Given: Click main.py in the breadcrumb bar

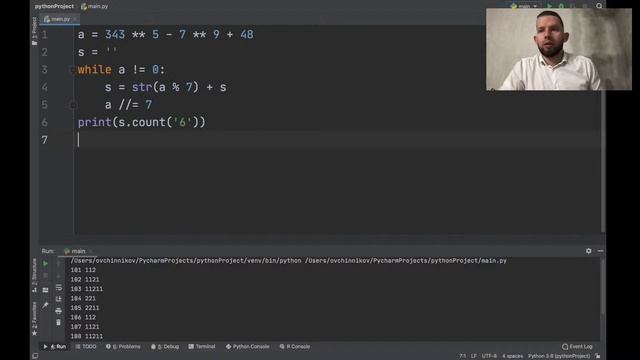Looking at the screenshot, I should coord(95,6).
